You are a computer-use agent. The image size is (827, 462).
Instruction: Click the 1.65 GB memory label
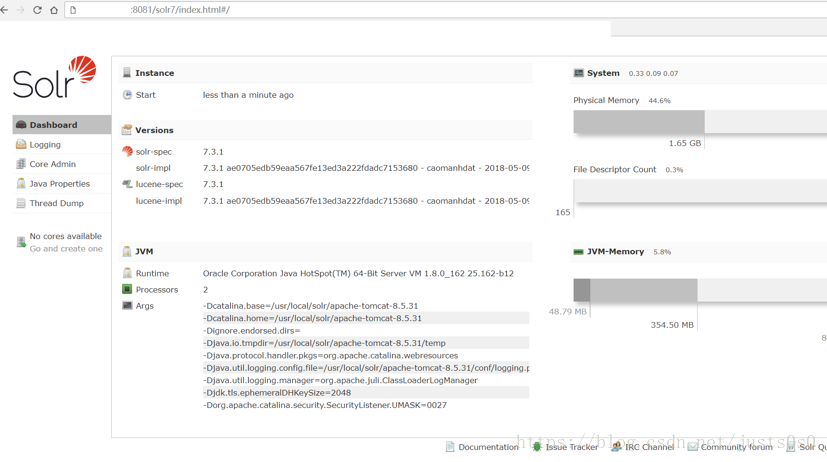tap(685, 143)
